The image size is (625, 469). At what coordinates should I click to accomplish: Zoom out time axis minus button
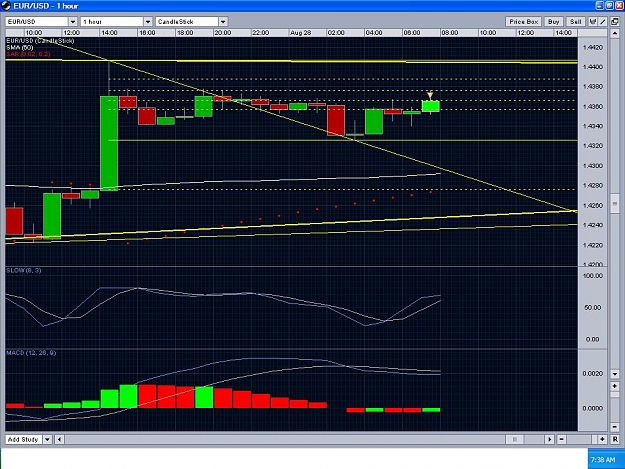coord(561,439)
